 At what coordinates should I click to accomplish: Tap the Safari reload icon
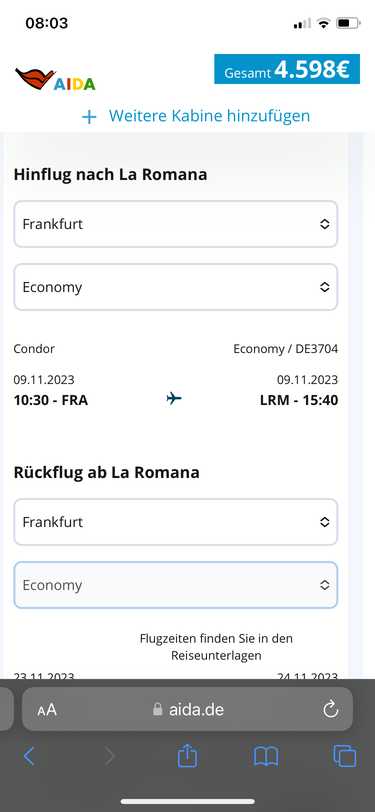click(330, 709)
